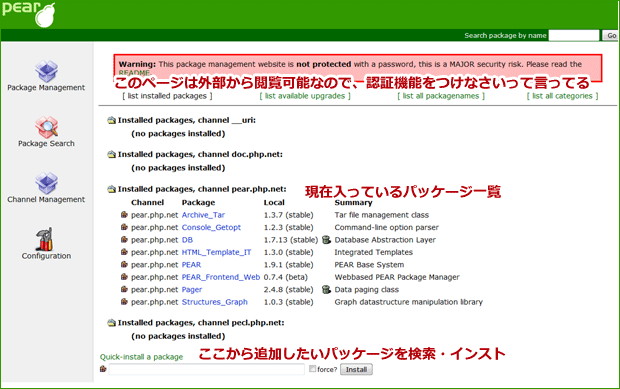Click the 0.7.4 (beta) version text
This screenshot has width=620, height=389.
(285, 277)
